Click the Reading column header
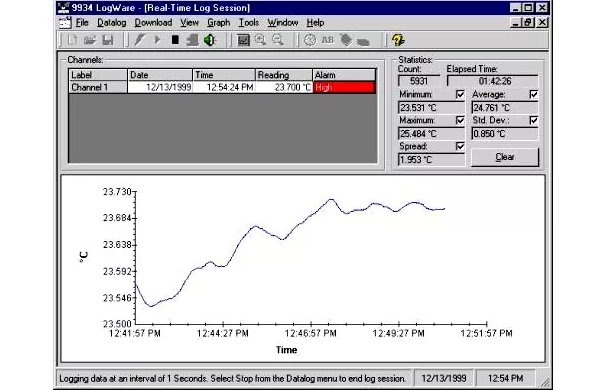The width and height of the screenshot is (600, 390). pyautogui.click(x=284, y=75)
